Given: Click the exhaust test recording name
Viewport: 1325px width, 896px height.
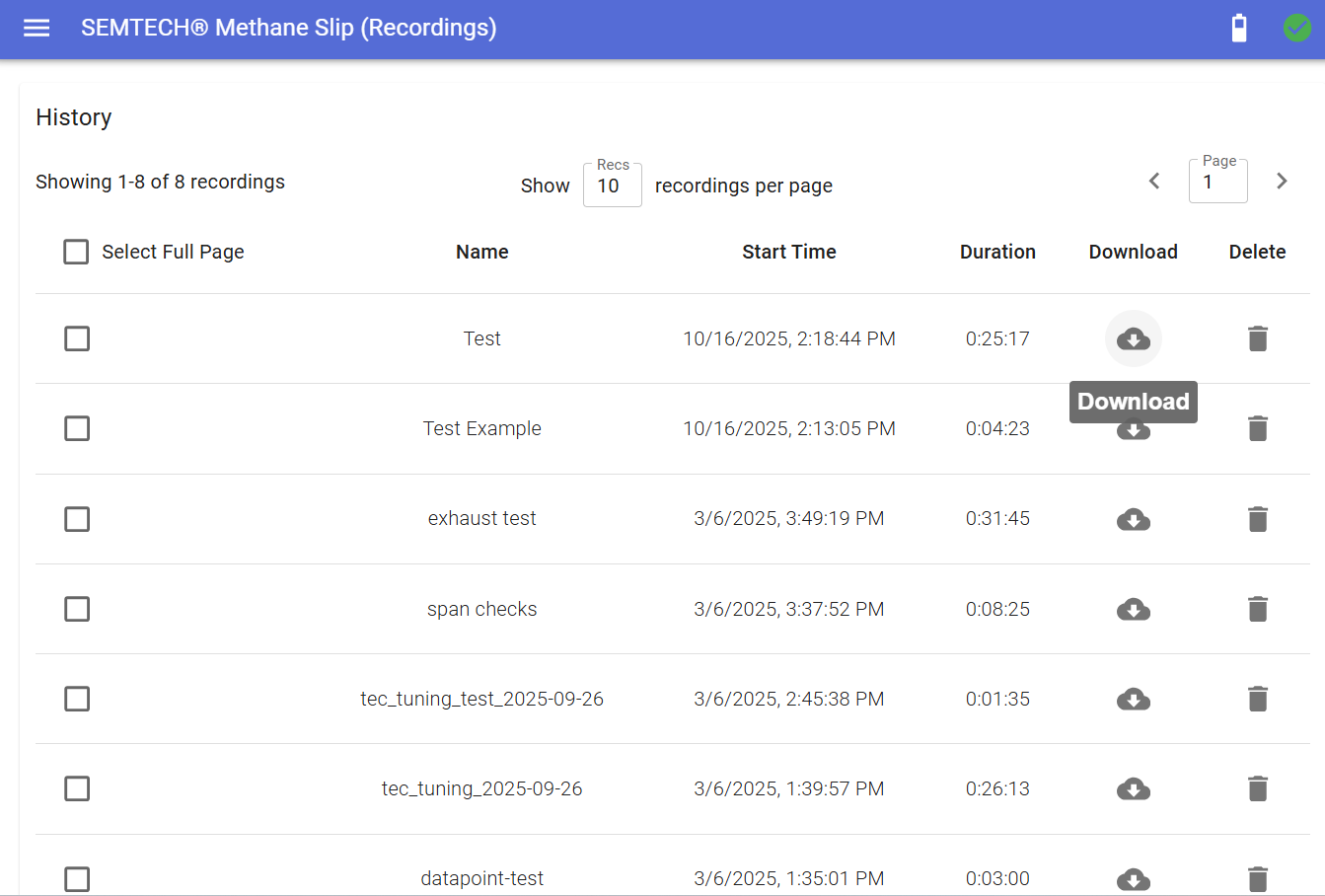Looking at the screenshot, I should click(482, 518).
